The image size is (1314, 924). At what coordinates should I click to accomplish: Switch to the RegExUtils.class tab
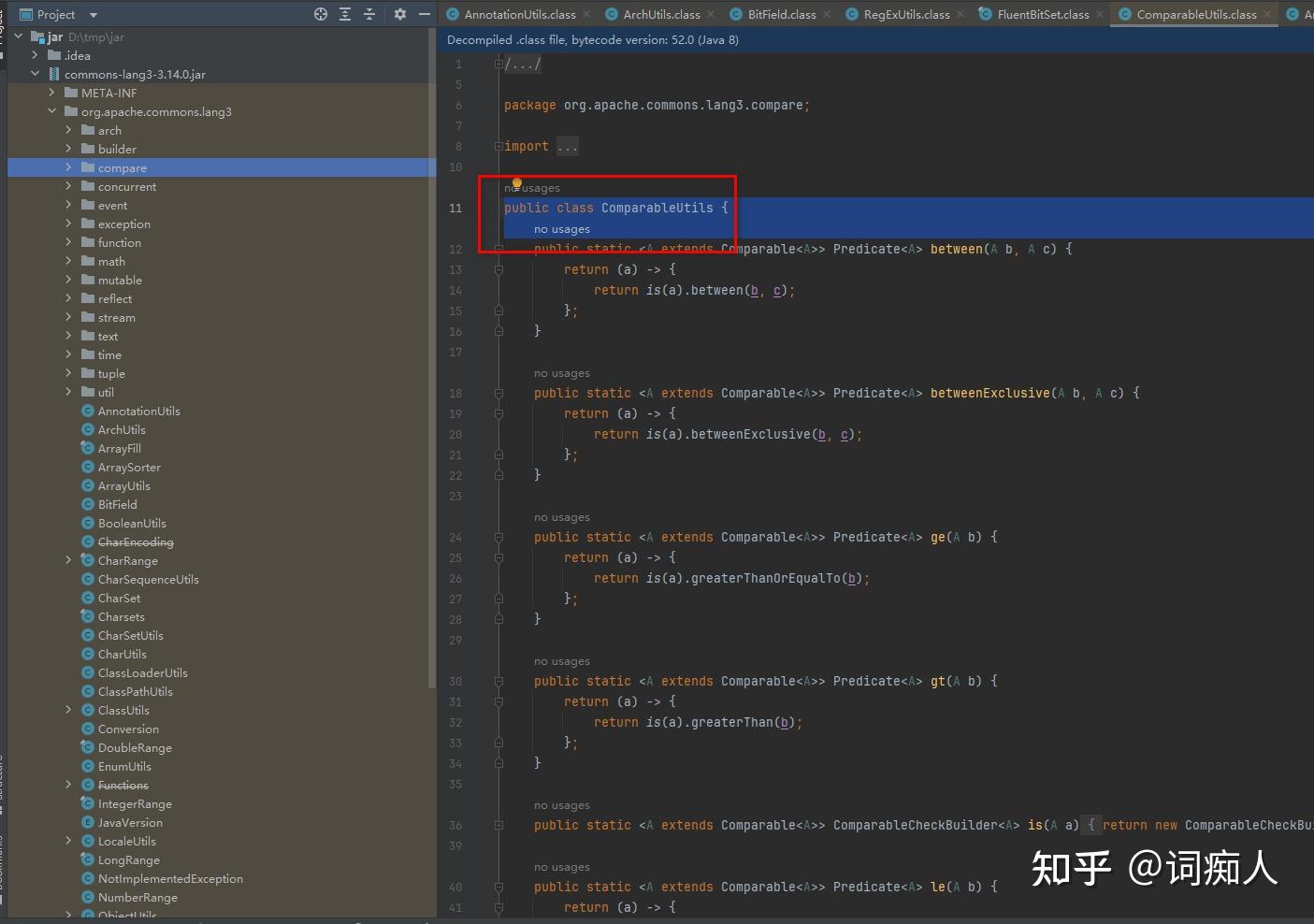pyautogui.click(x=906, y=14)
